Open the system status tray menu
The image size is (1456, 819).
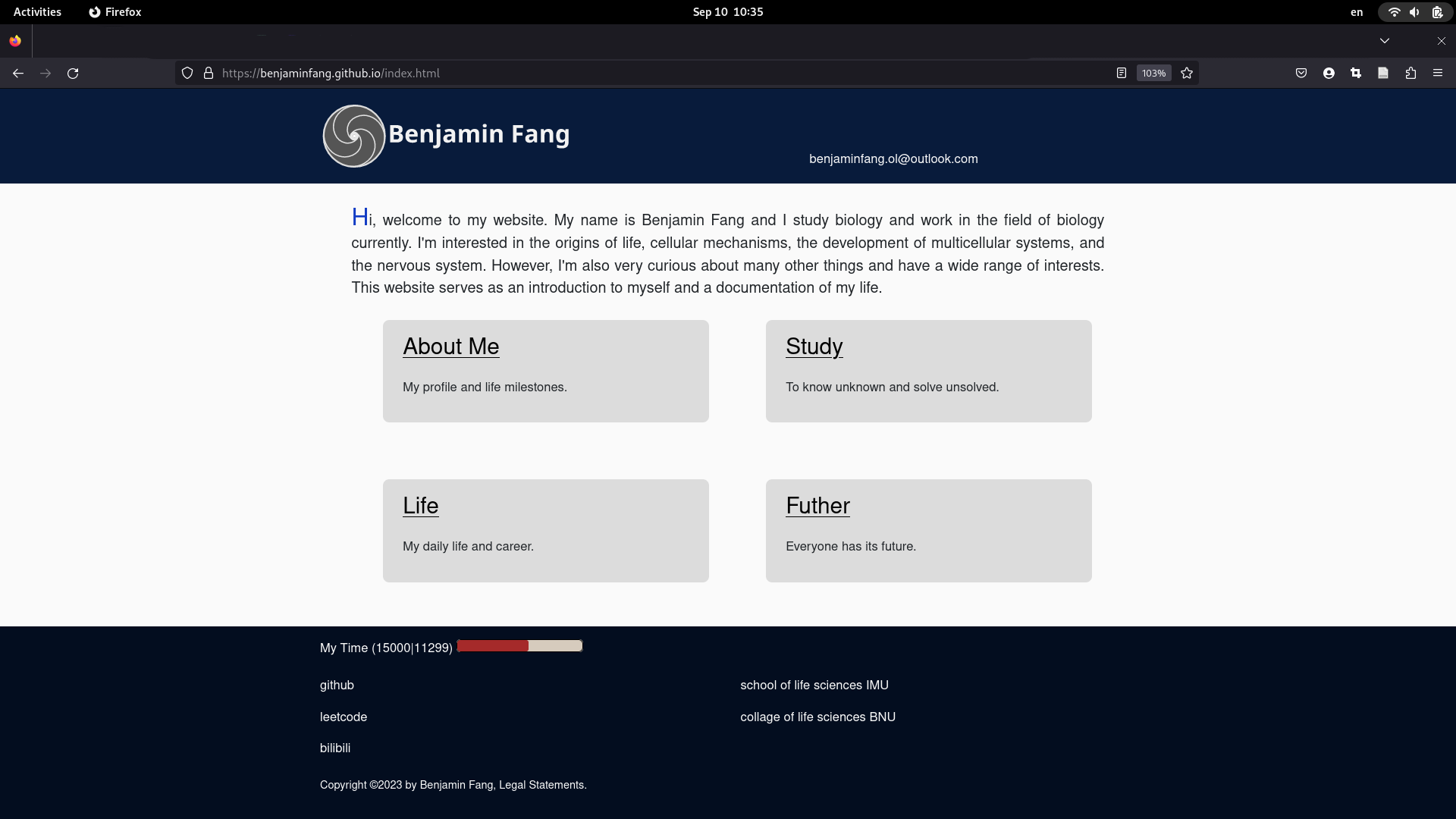(x=1415, y=12)
